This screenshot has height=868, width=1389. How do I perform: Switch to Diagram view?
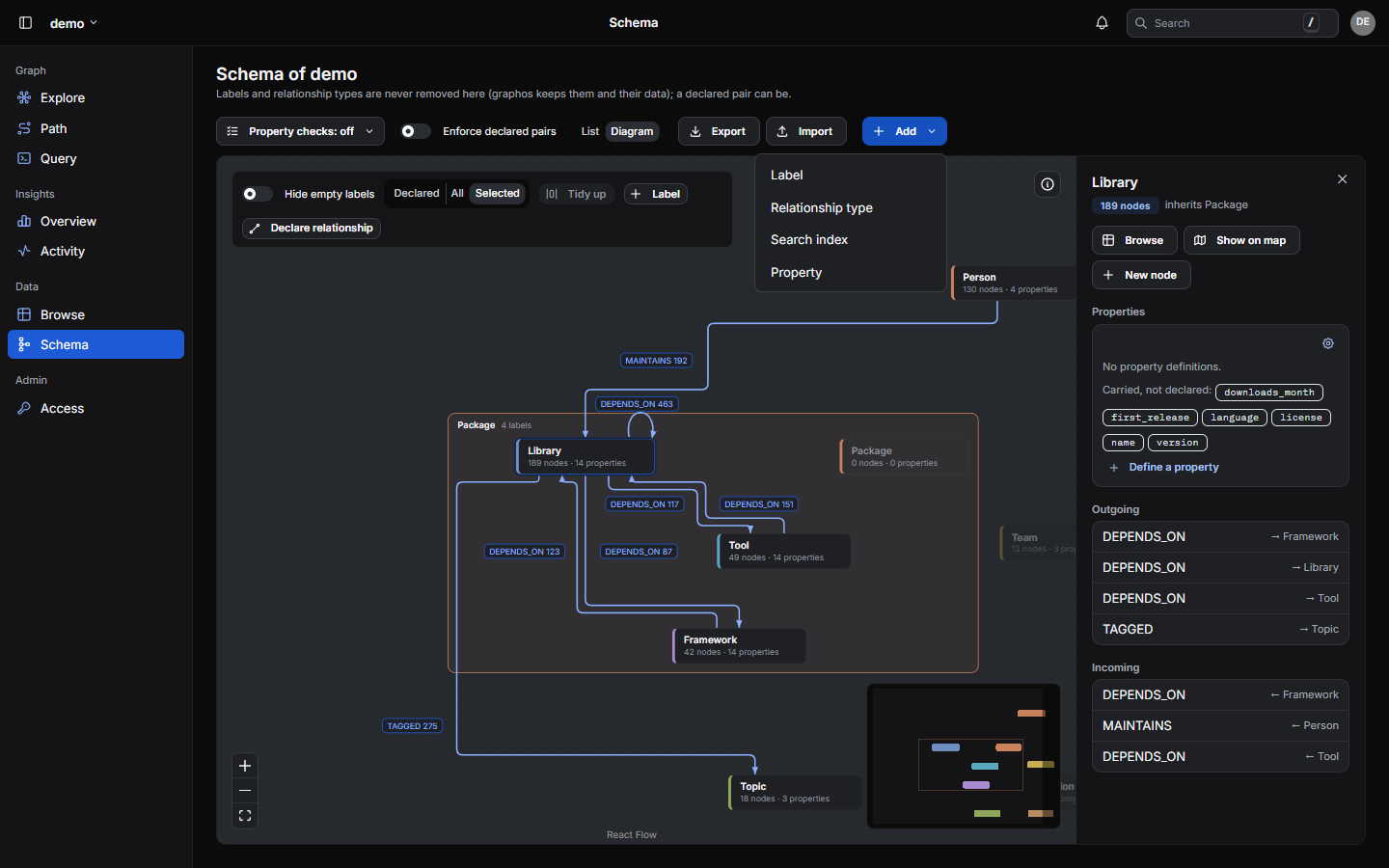click(632, 131)
